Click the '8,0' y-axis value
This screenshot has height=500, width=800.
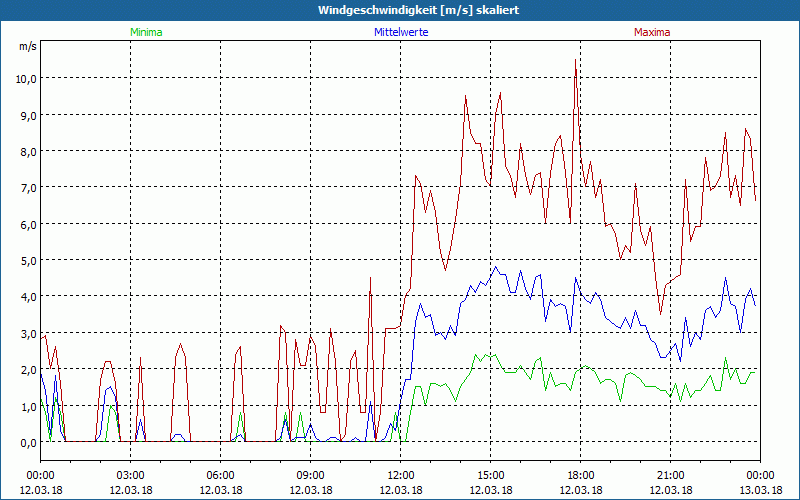coord(29,152)
